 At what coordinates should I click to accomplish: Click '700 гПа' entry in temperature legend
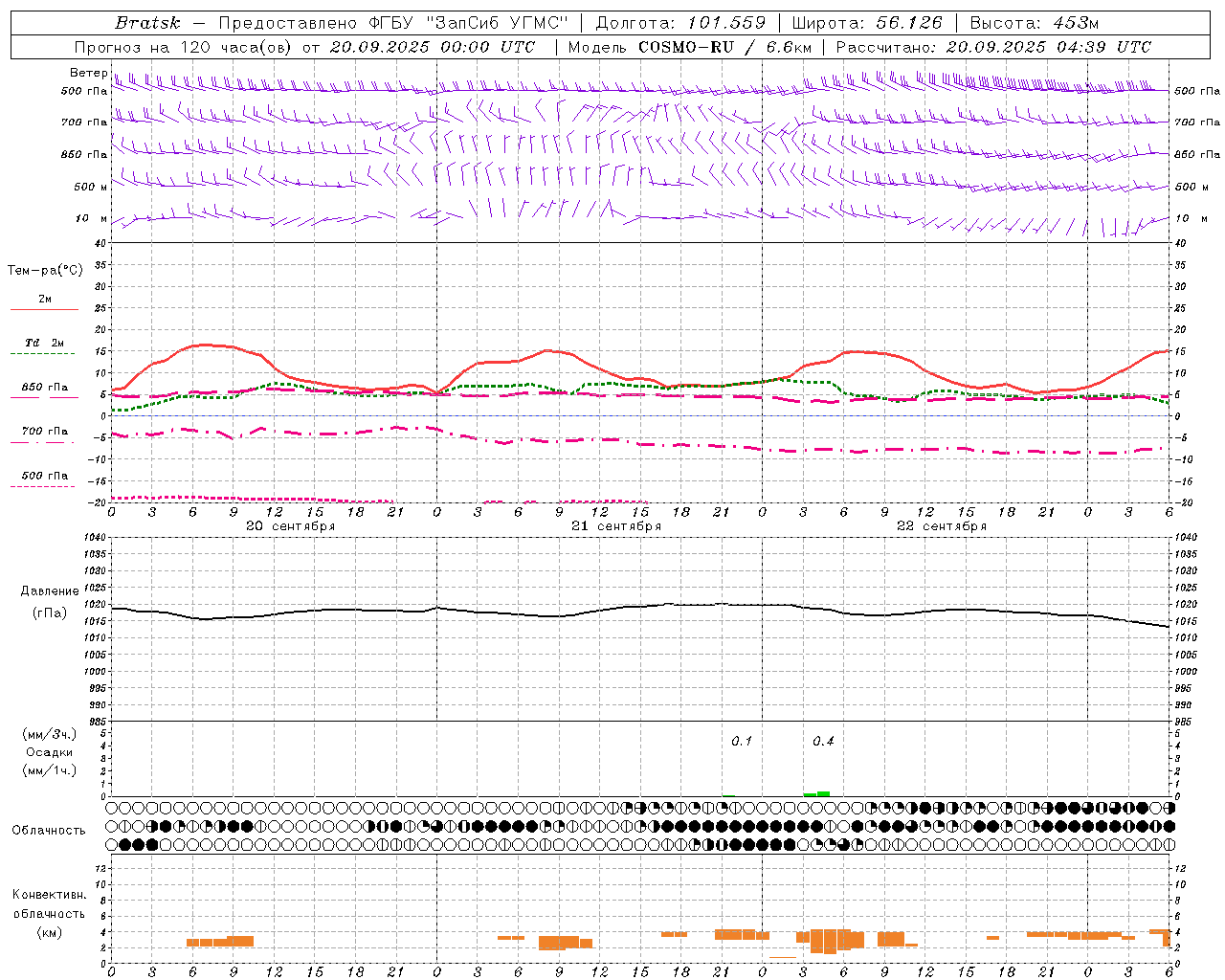(45, 432)
